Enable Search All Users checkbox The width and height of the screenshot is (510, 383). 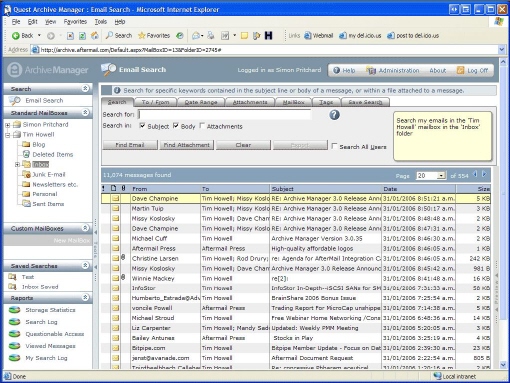[x=334, y=146]
